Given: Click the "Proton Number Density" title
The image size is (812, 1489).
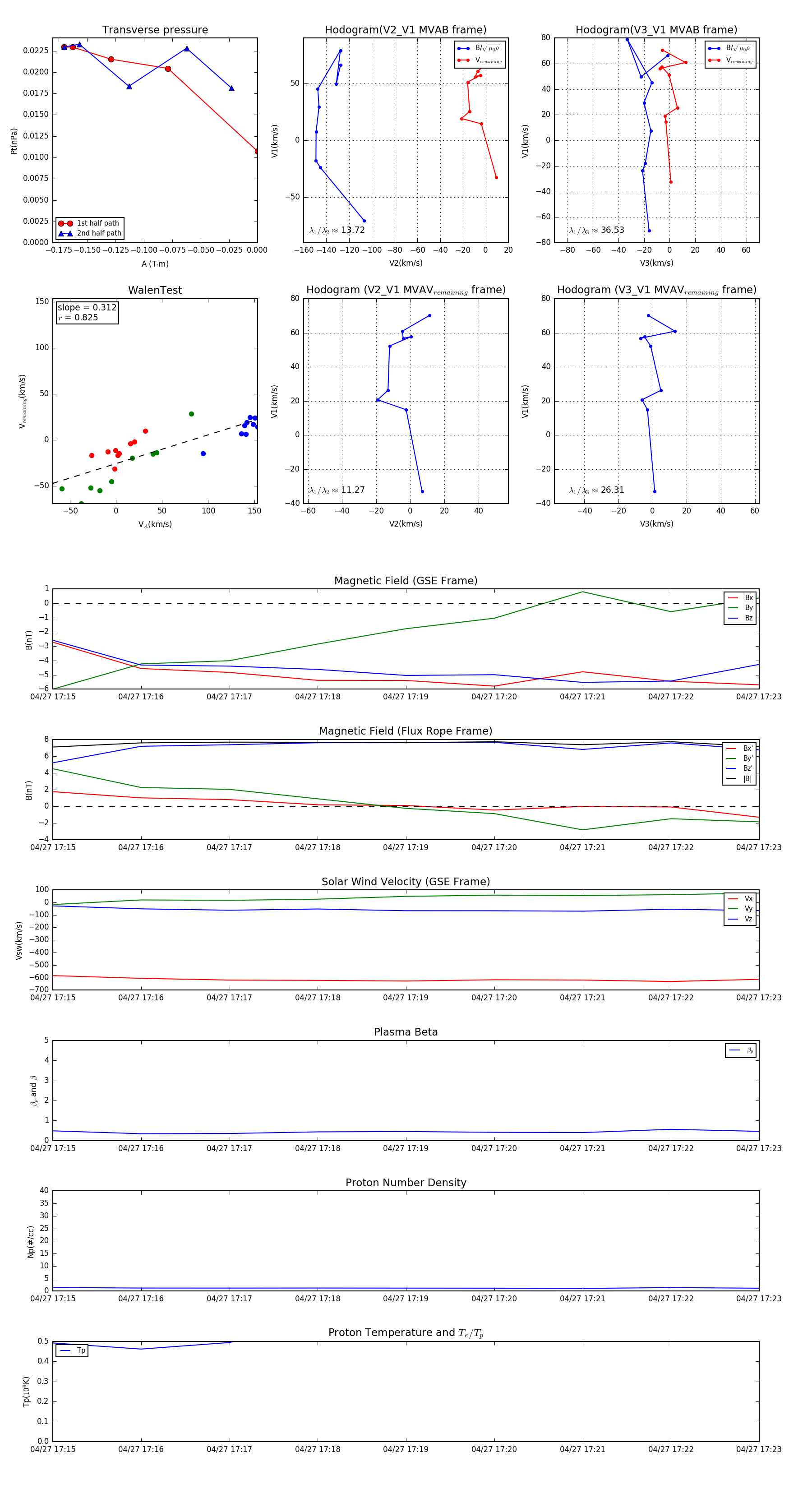Looking at the screenshot, I should [406, 1183].
